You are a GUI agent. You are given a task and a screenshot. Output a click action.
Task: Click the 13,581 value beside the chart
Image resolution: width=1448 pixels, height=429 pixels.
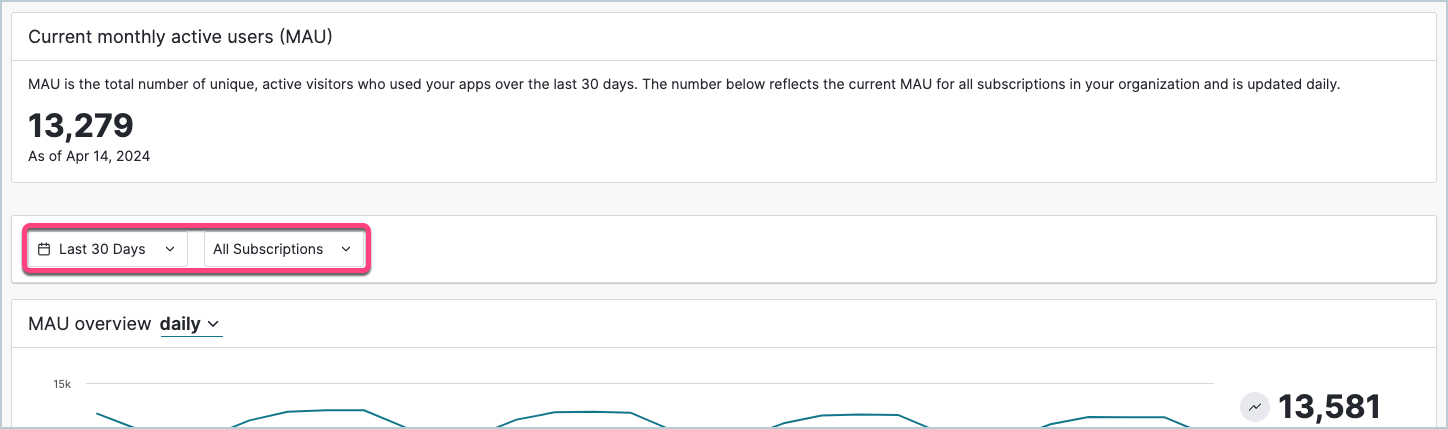(x=1330, y=407)
